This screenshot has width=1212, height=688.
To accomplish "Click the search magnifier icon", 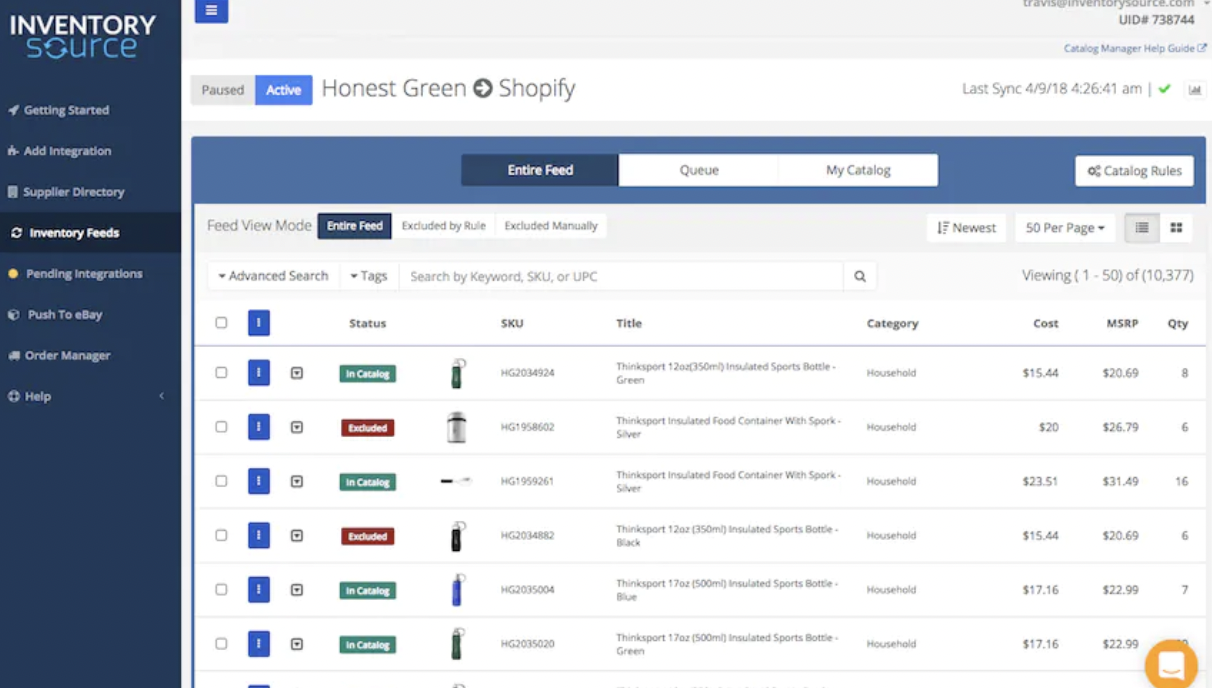I will (x=859, y=277).
